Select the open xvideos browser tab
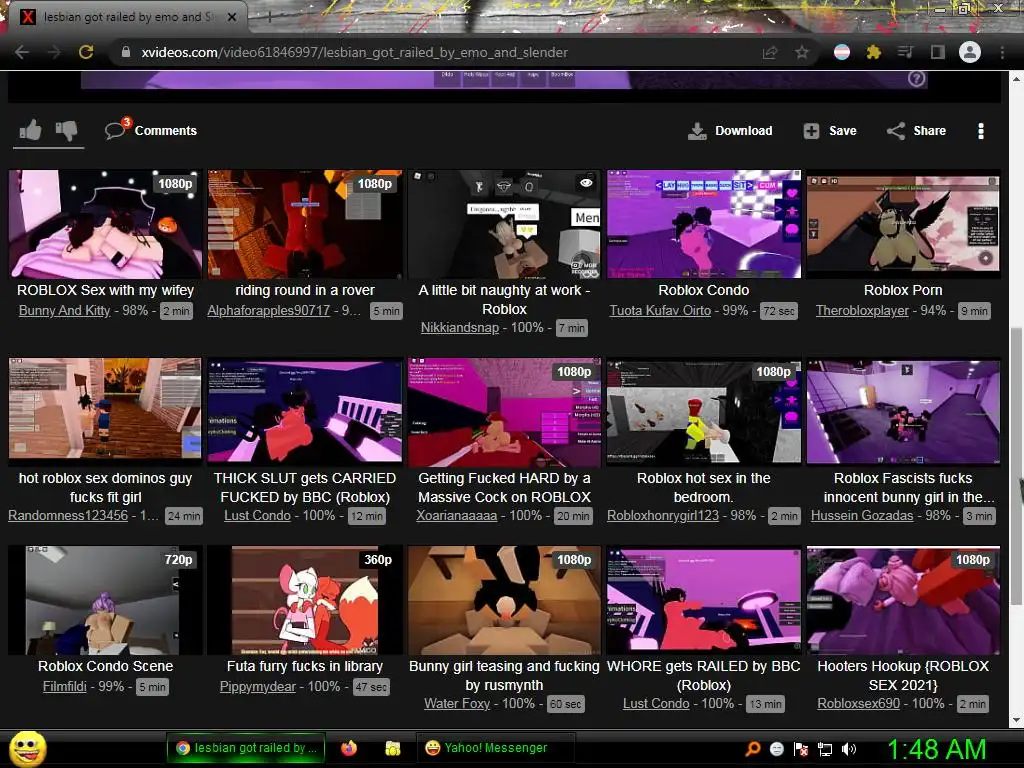 tap(127, 17)
